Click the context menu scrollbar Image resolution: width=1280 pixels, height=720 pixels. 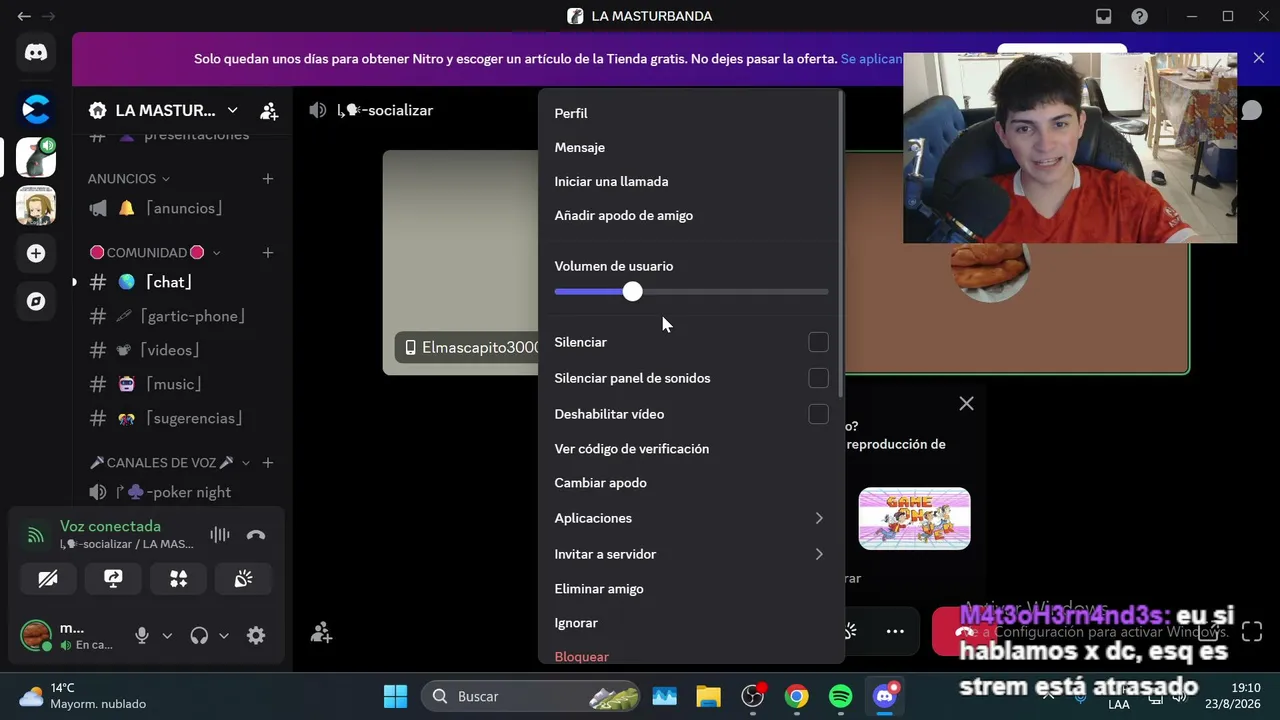(842, 244)
